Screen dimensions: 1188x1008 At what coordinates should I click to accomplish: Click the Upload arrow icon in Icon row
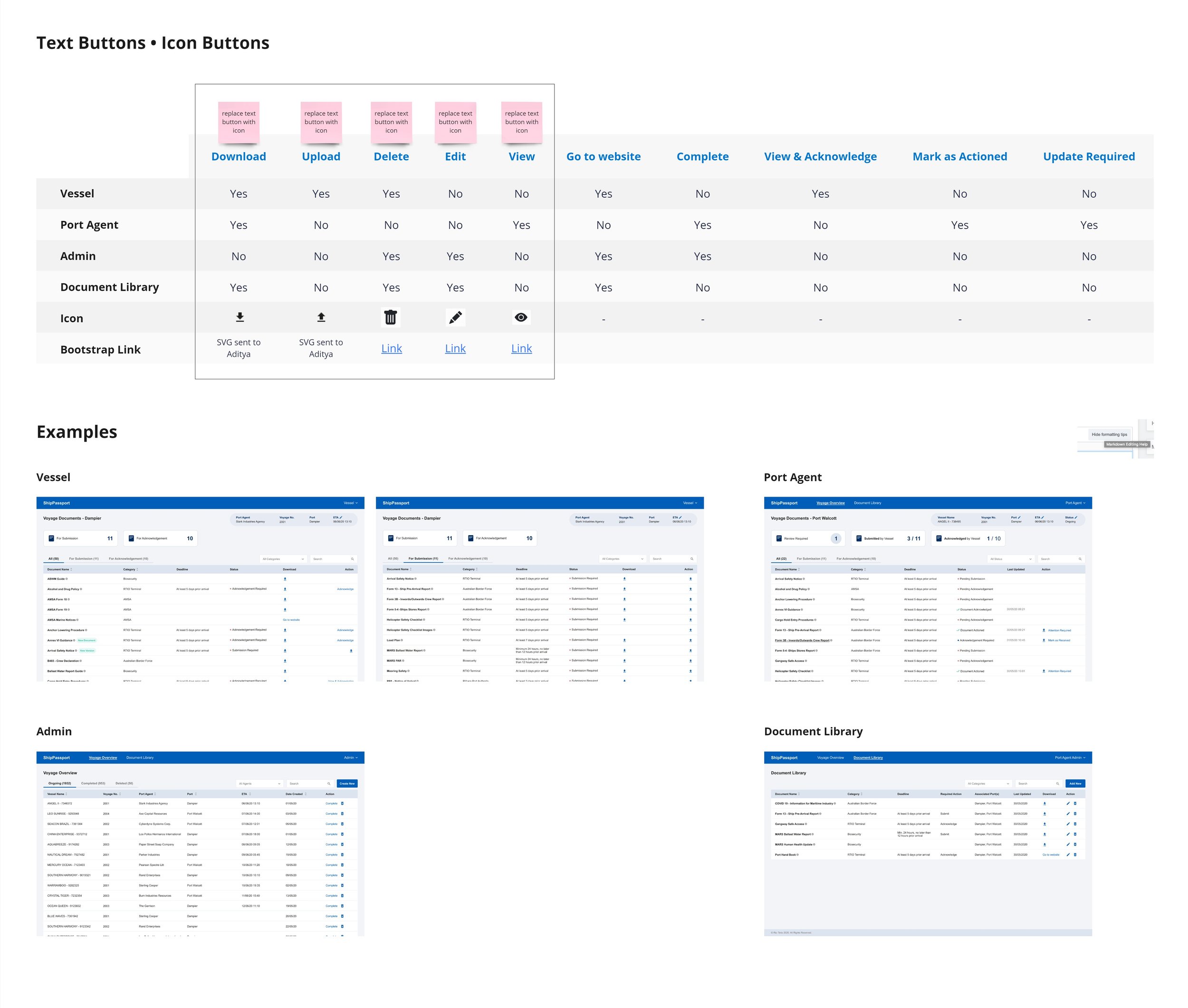pyautogui.click(x=321, y=317)
